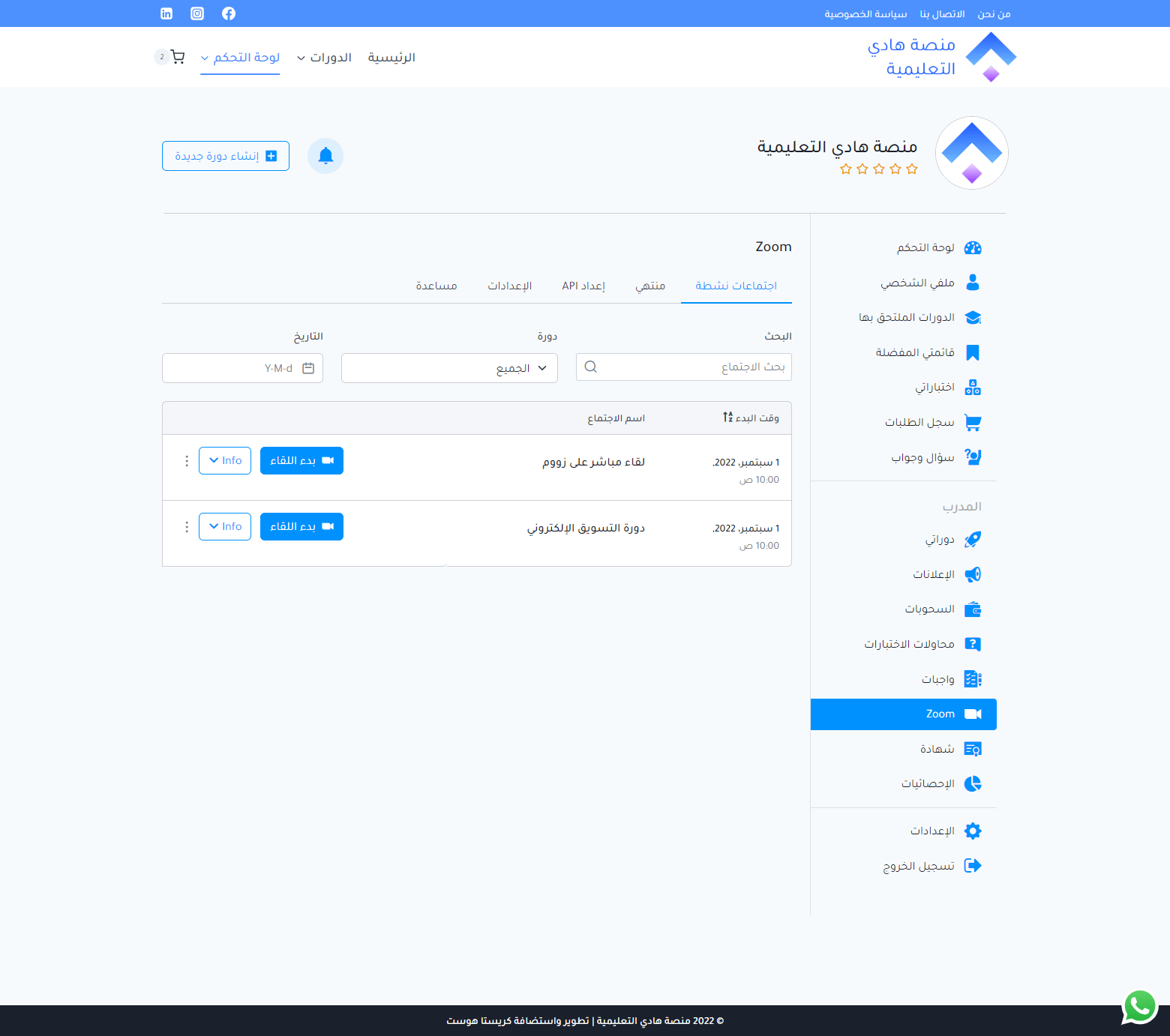Viewport: 1170px width, 1036px height.
Task: Click rocket icon for دوراتي
Action: [973, 540]
